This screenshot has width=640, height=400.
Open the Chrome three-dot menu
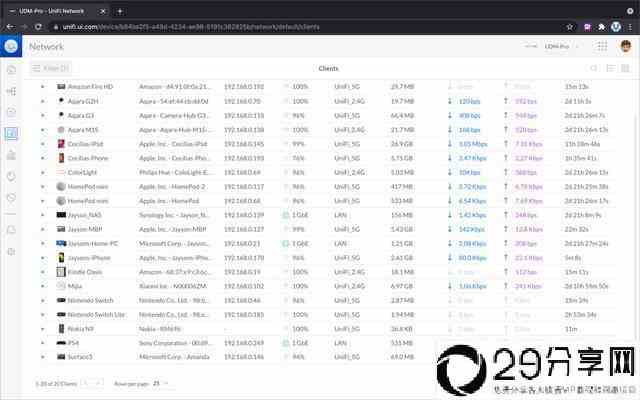click(631, 27)
